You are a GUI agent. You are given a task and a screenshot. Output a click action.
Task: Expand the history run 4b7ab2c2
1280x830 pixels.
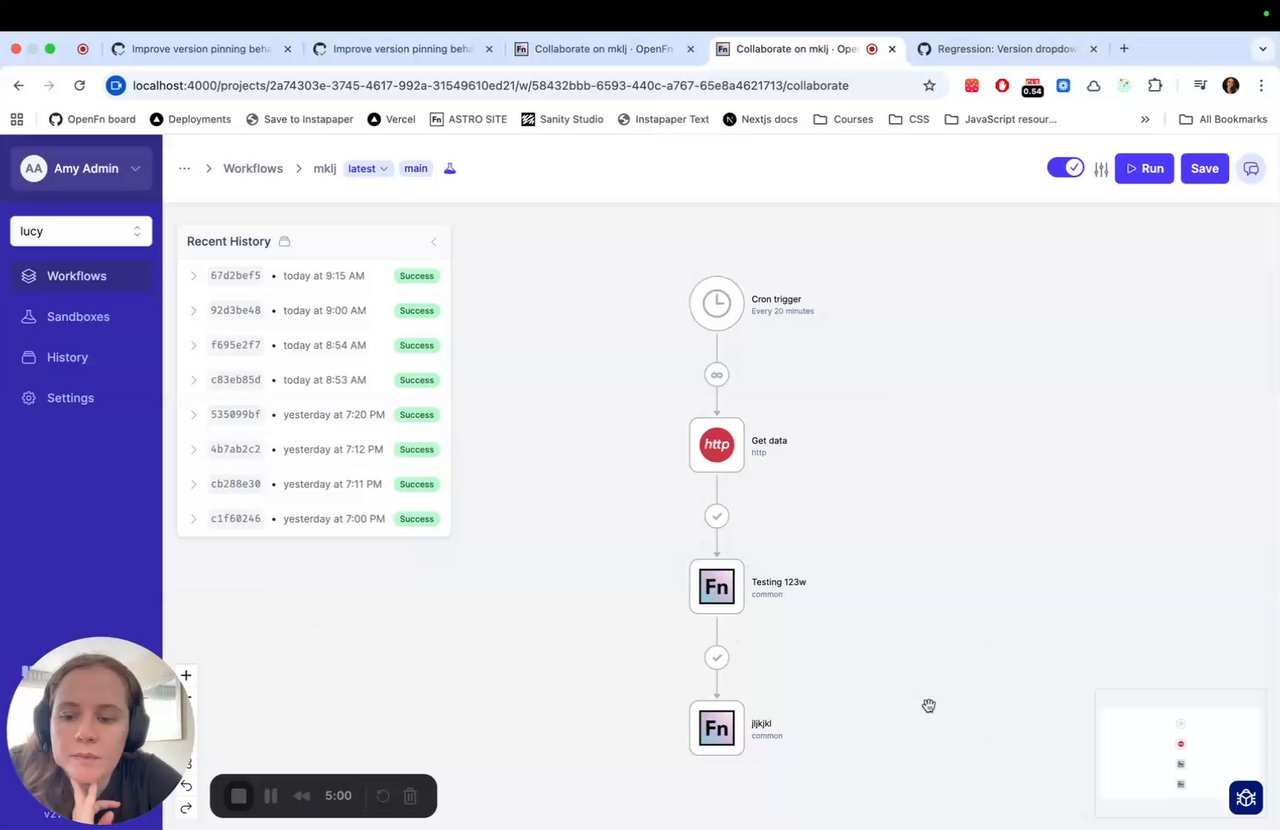coord(194,450)
